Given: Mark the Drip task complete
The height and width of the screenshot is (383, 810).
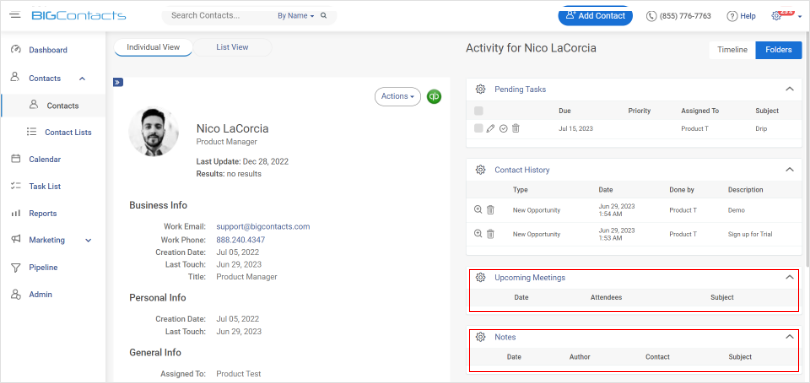Looking at the screenshot, I should 503,128.
